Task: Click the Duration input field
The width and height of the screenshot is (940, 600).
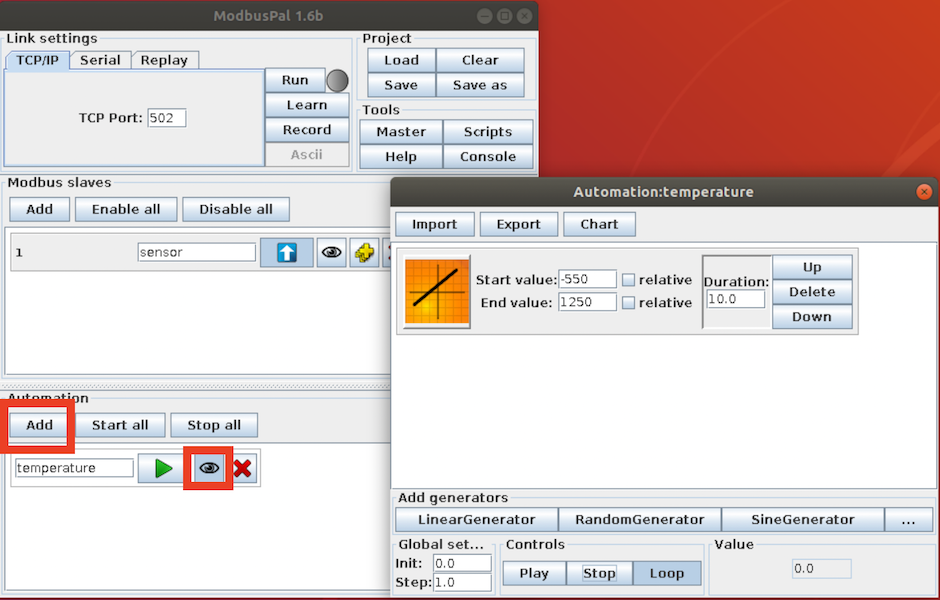Action: pyautogui.click(x=736, y=299)
